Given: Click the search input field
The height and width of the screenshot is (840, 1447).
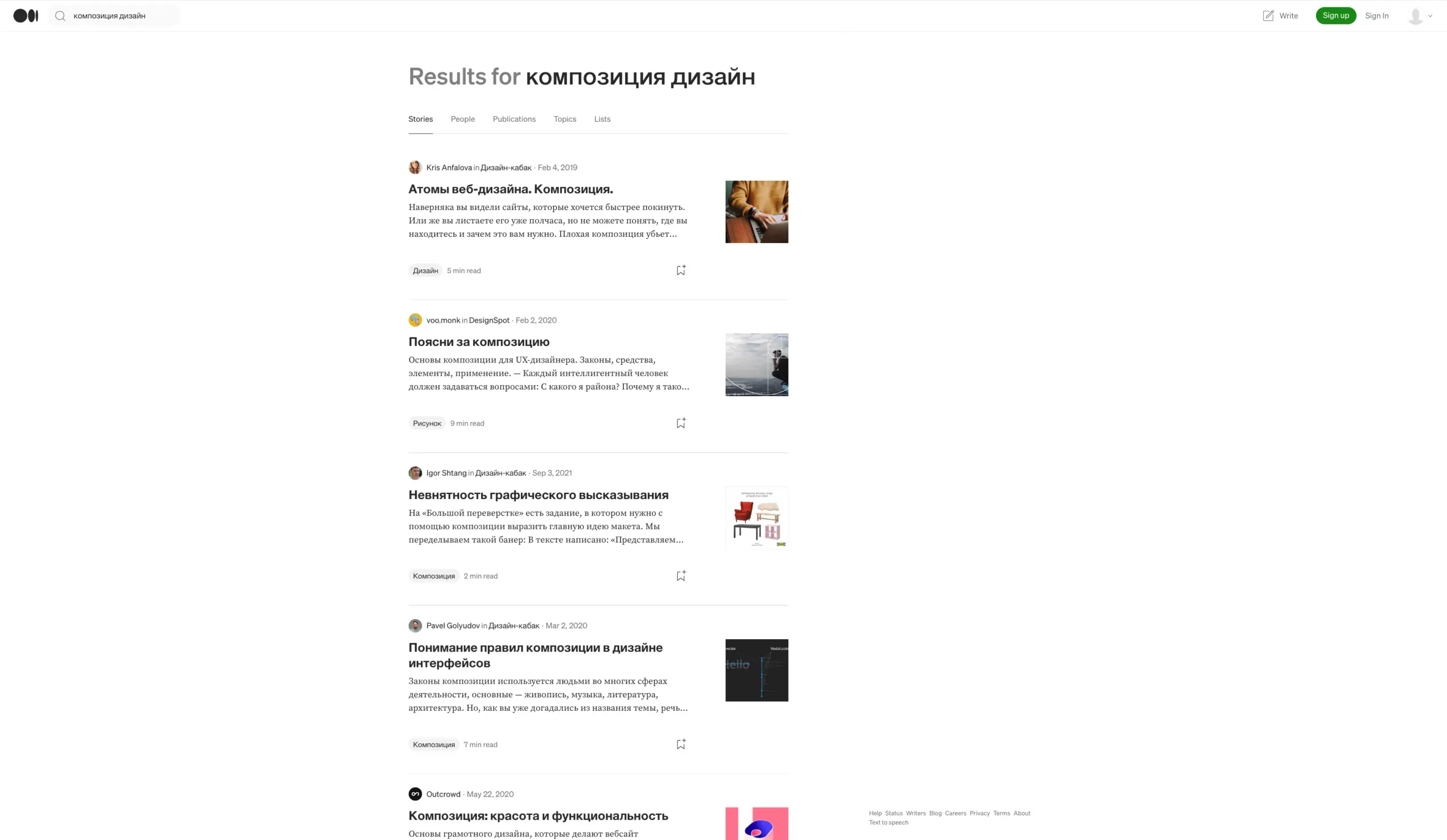Looking at the screenshot, I should (x=120, y=15).
